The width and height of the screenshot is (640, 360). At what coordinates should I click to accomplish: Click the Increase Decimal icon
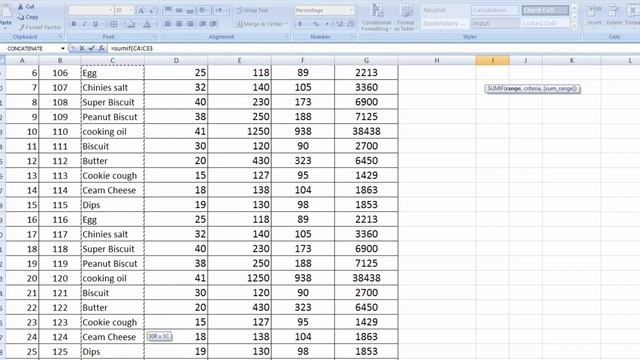tap(339, 24)
